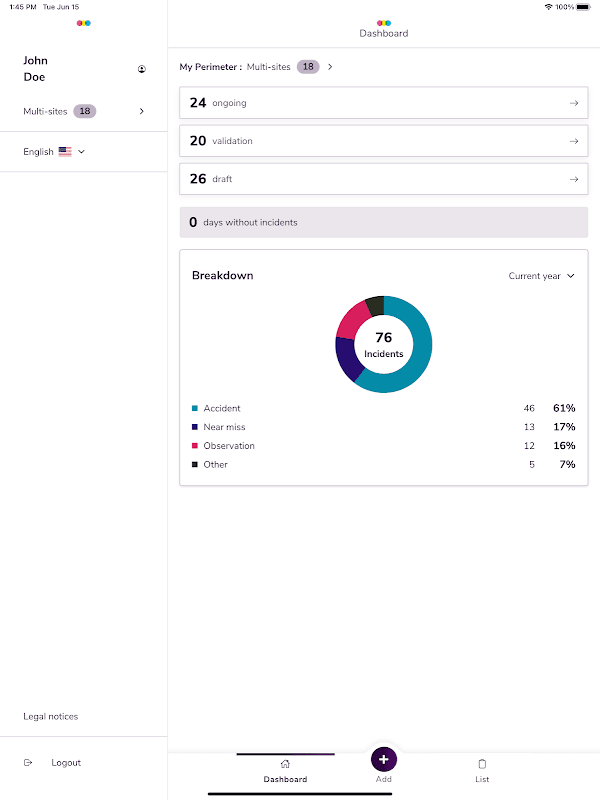600x800 pixels.
Task: Expand My Perimeter chevron in header
Action: (x=330, y=67)
